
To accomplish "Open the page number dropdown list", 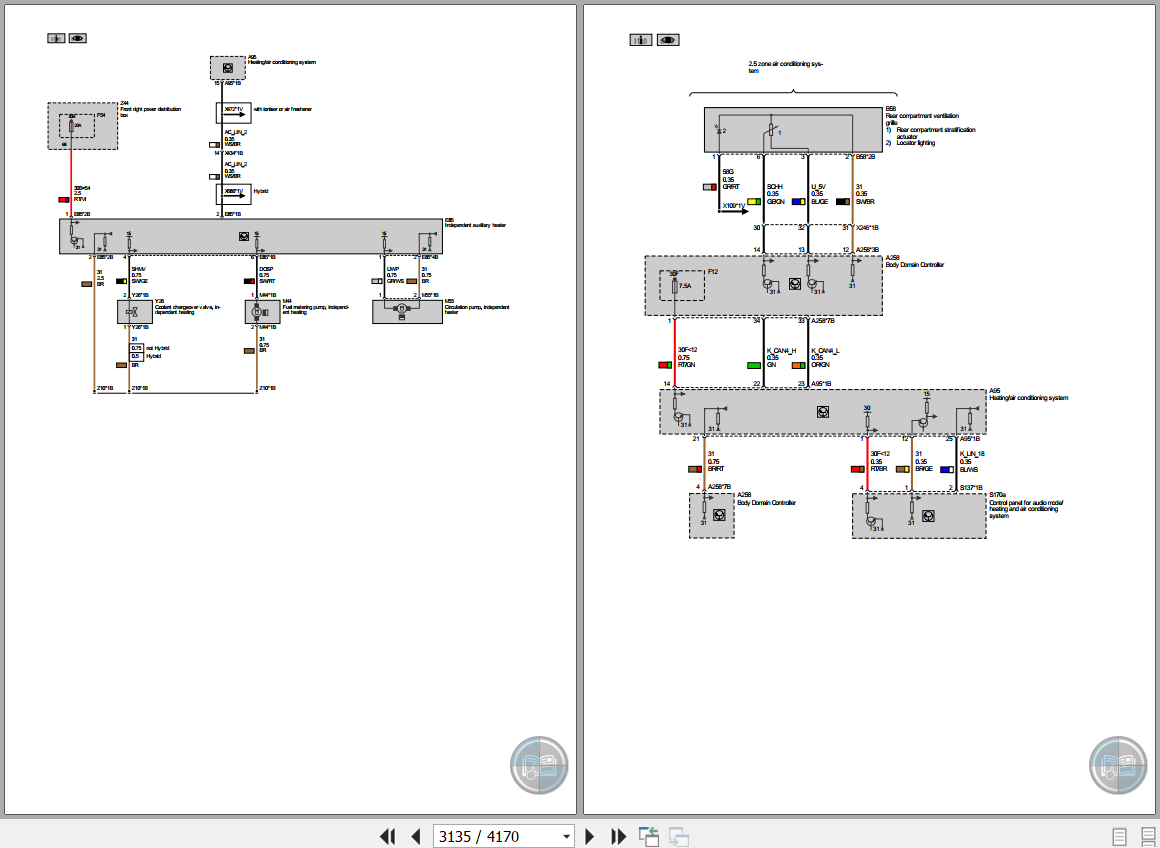I will pyautogui.click(x=567, y=836).
